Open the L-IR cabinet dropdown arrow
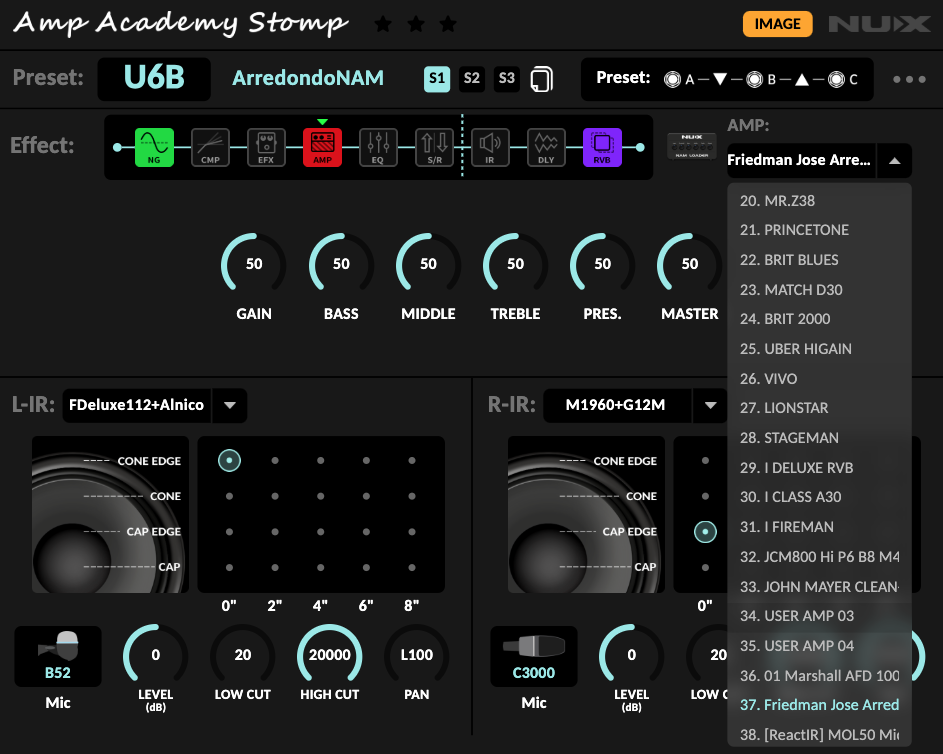The image size is (943, 754). [229, 405]
